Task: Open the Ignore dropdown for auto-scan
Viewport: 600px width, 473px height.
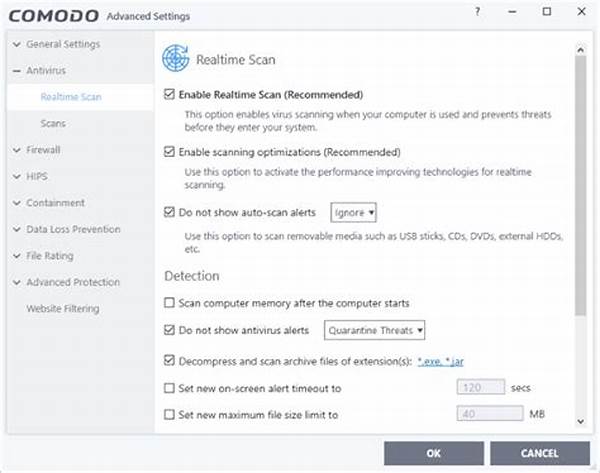Action: click(353, 212)
